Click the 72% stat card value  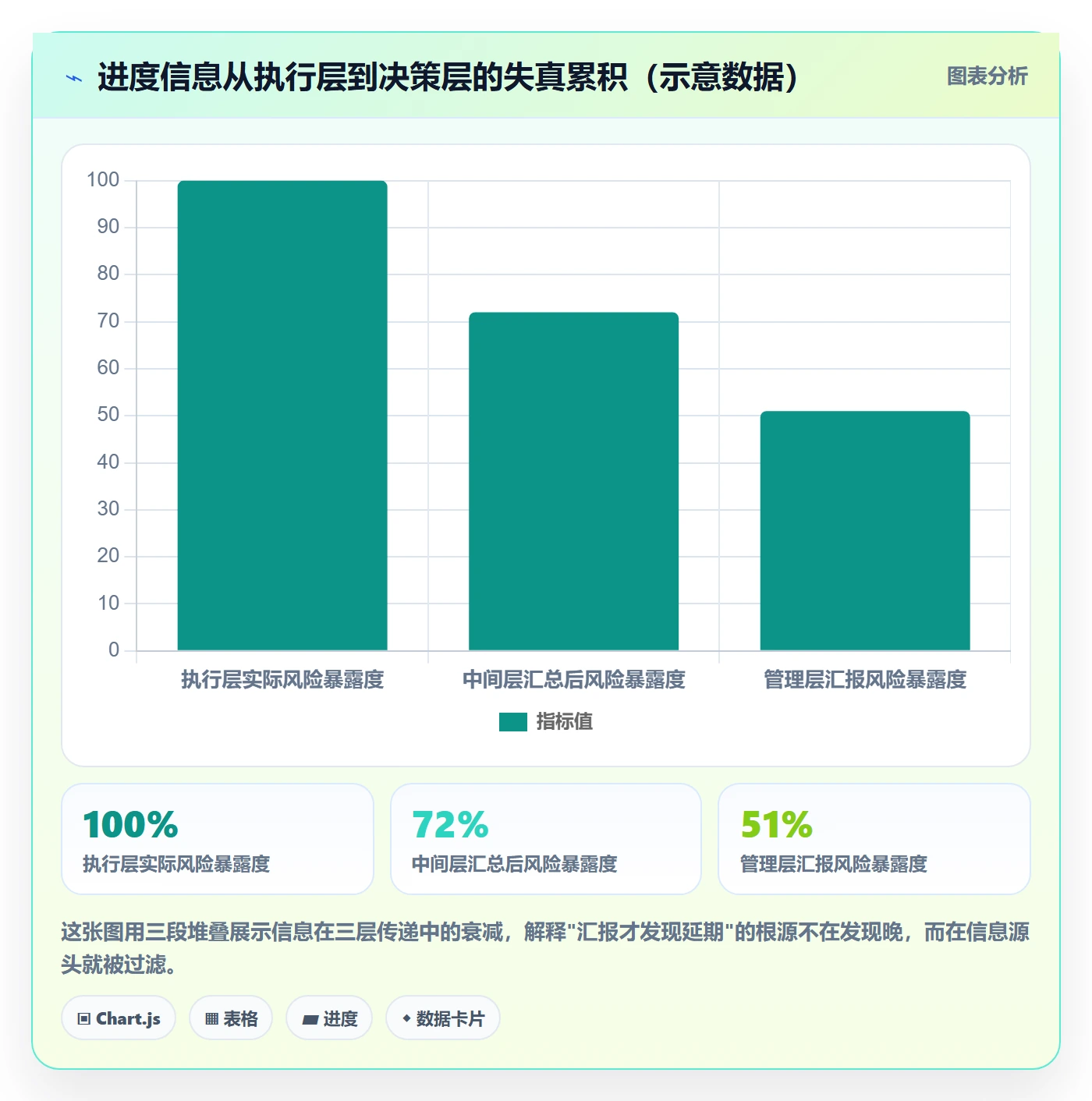pos(450,825)
